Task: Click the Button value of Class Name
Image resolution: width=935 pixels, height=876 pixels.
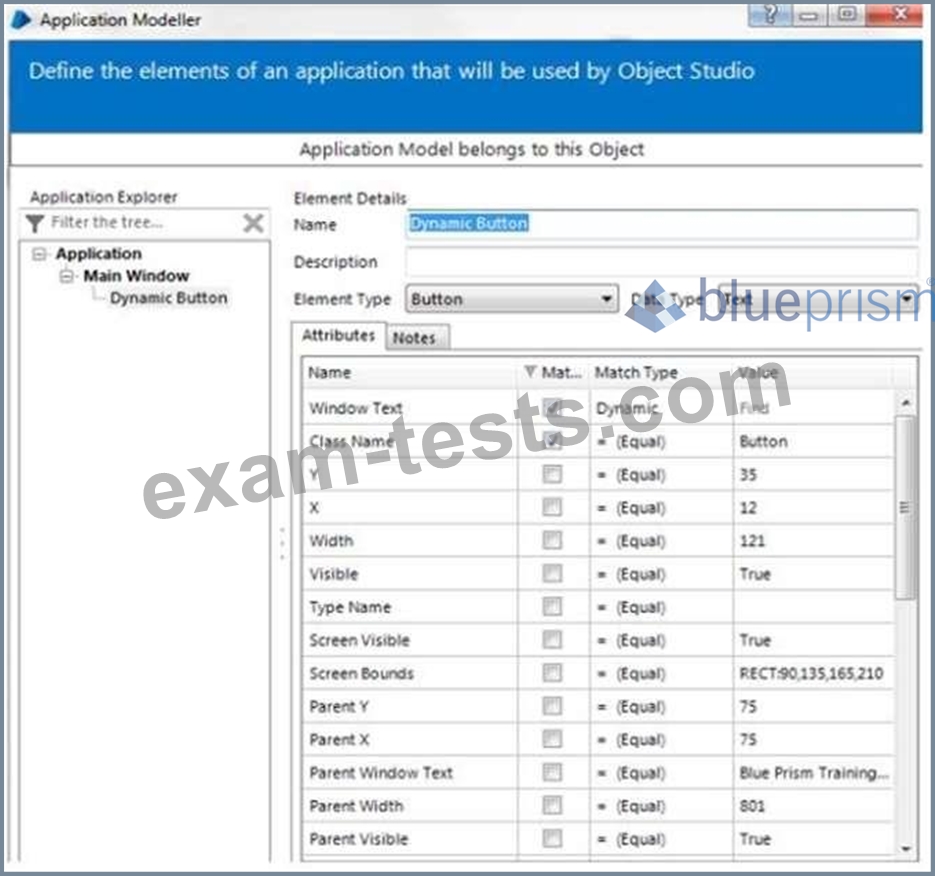Action: (x=763, y=442)
